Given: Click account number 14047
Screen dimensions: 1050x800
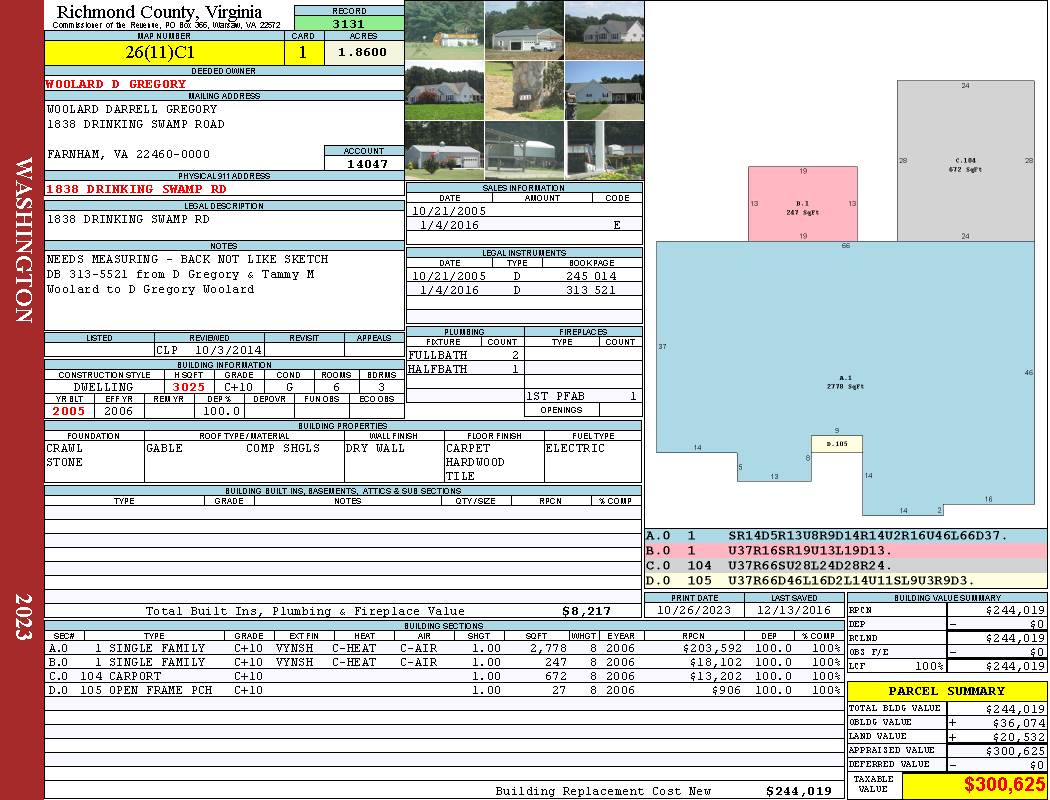Looking at the screenshot, I should click(x=367, y=163).
